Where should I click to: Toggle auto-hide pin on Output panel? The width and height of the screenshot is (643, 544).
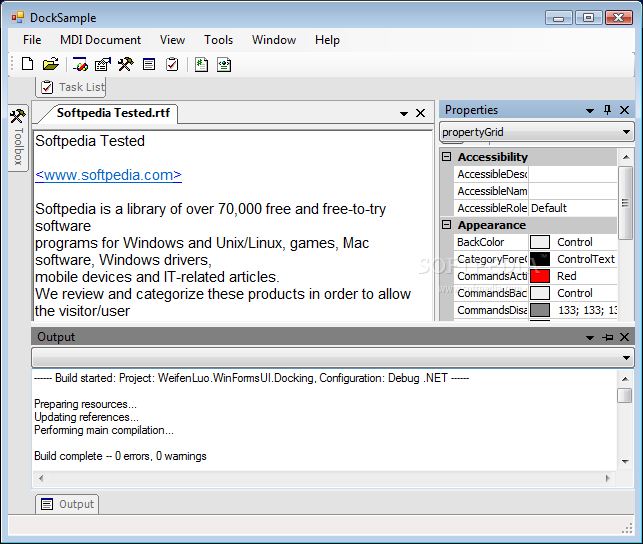[x=607, y=337]
